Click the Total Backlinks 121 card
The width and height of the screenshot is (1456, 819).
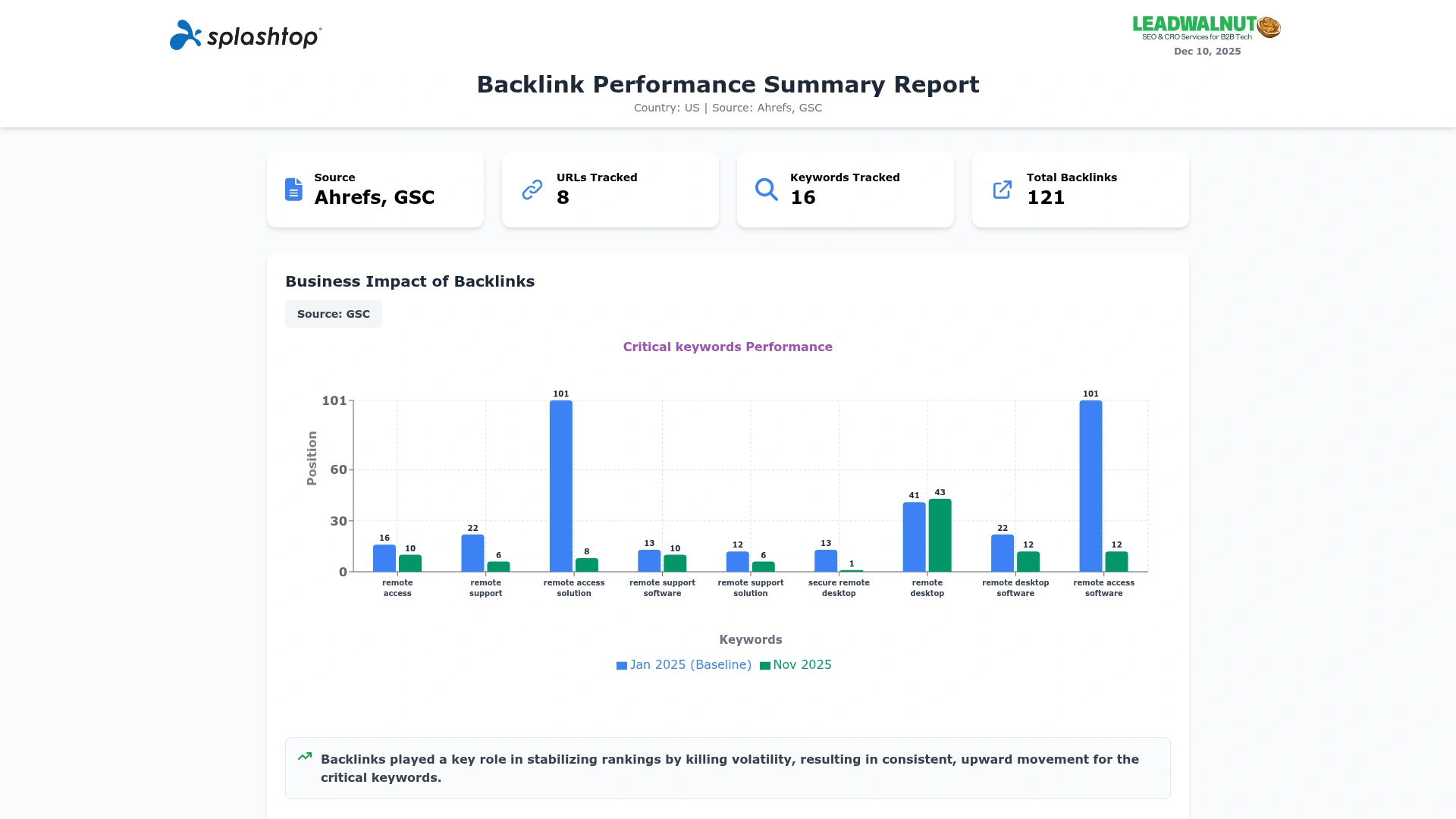click(1080, 190)
